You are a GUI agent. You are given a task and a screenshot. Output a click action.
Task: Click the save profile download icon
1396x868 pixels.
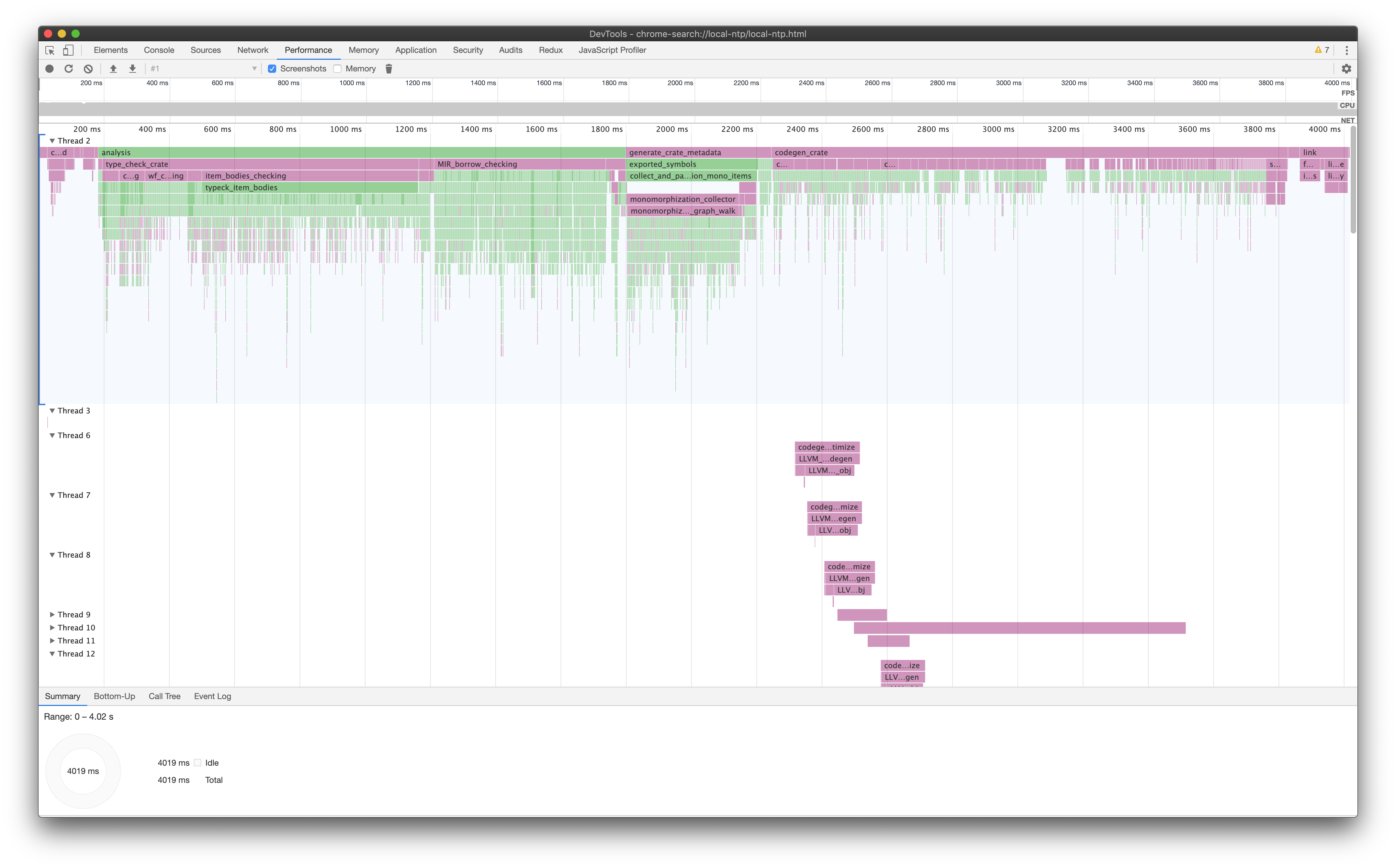[133, 69]
